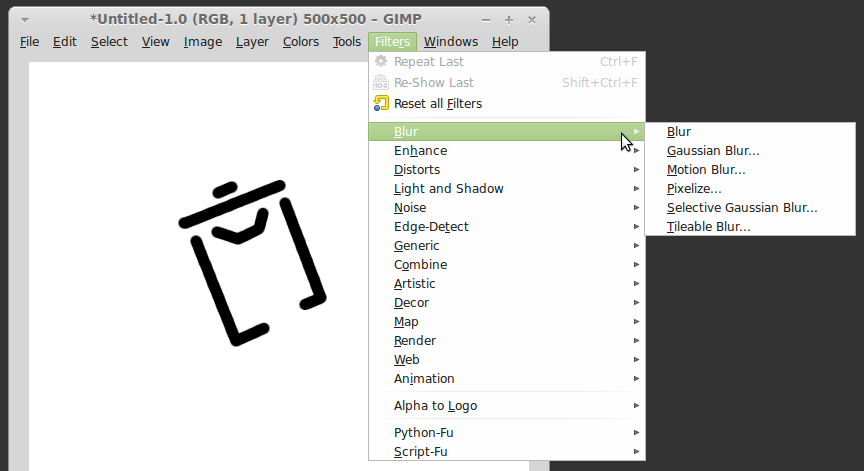This screenshot has width=864, height=471.
Task: Maximize the GIMP window
Action: [x=509, y=20]
